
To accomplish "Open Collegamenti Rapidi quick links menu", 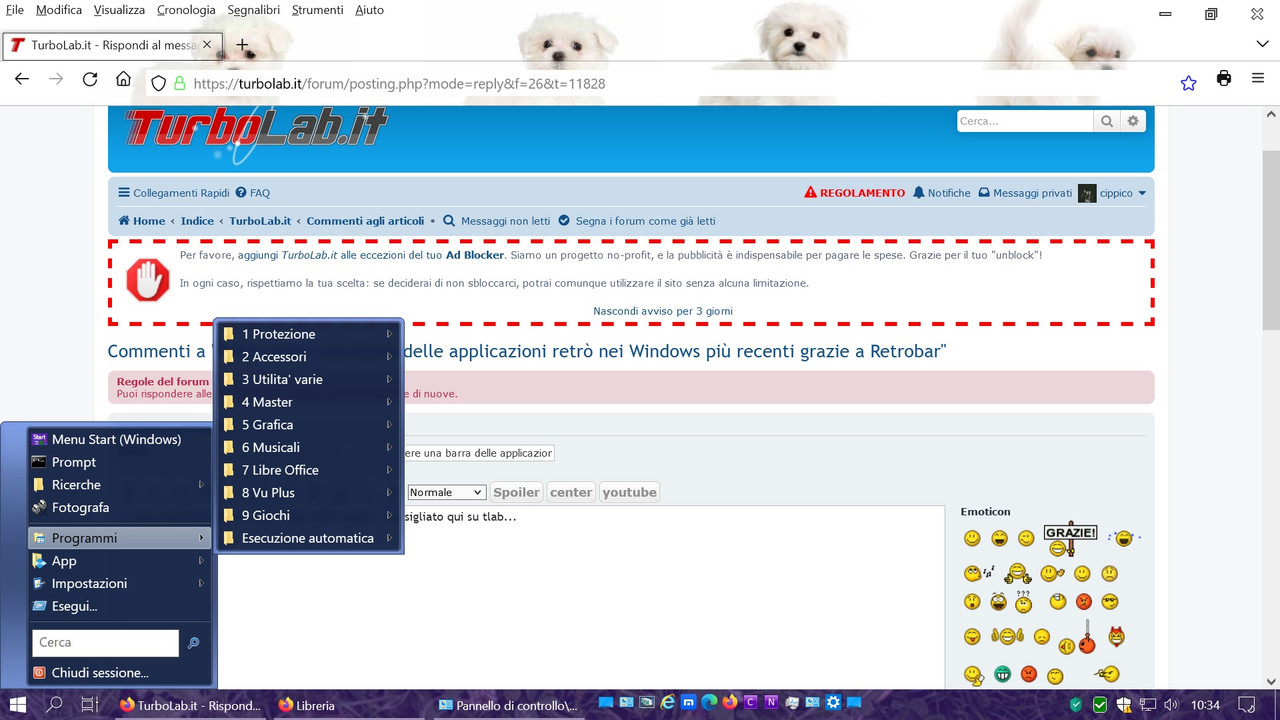I will click(174, 193).
